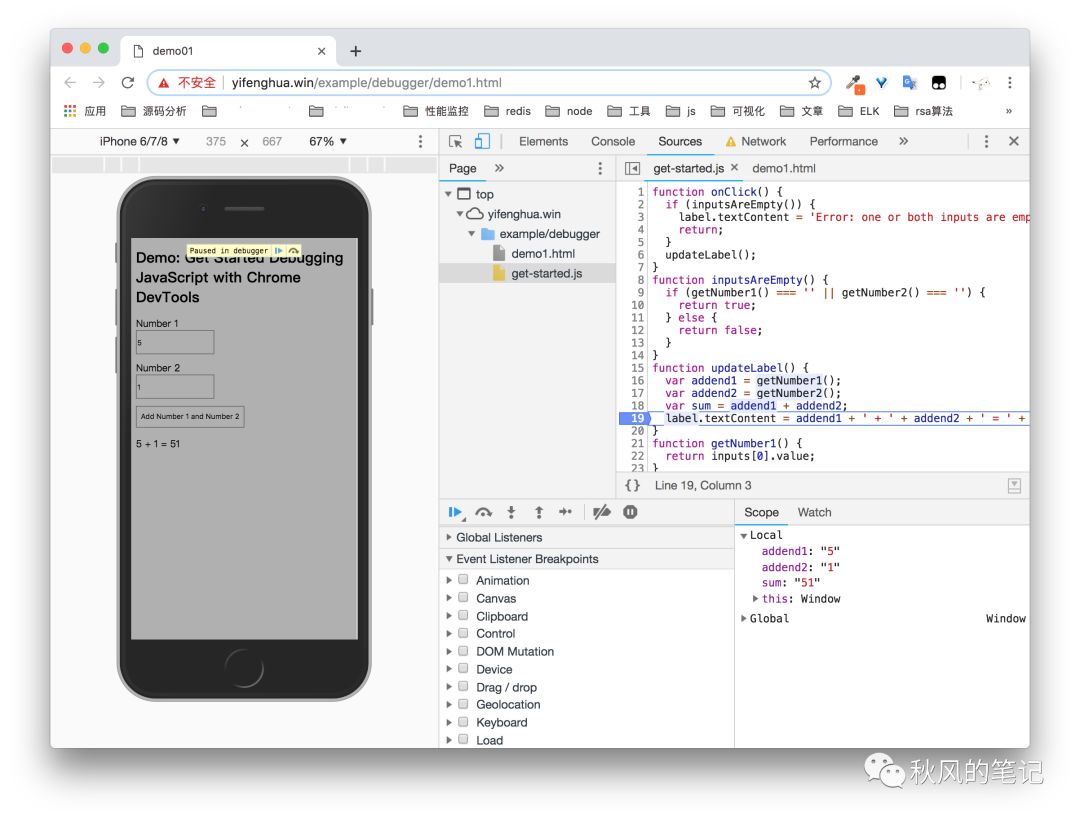Click the browser address bar URL
Image resolution: width=1080 pixels, height=820 pixels.
(x=366, y=83)
